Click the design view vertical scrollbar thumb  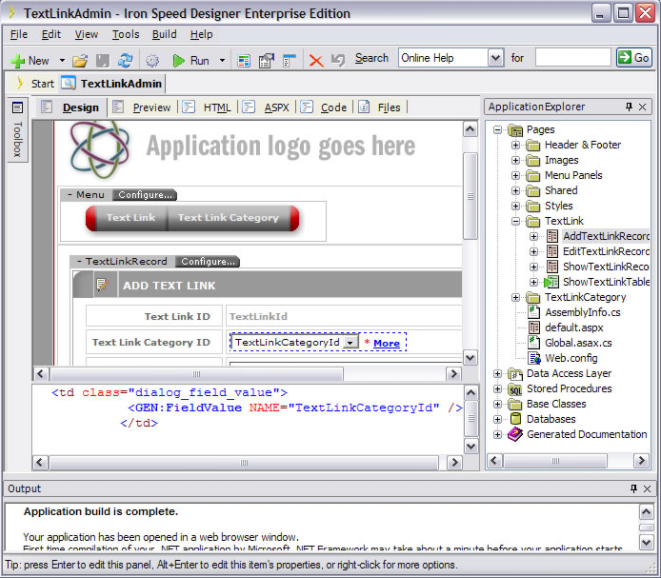coord(470,196)
